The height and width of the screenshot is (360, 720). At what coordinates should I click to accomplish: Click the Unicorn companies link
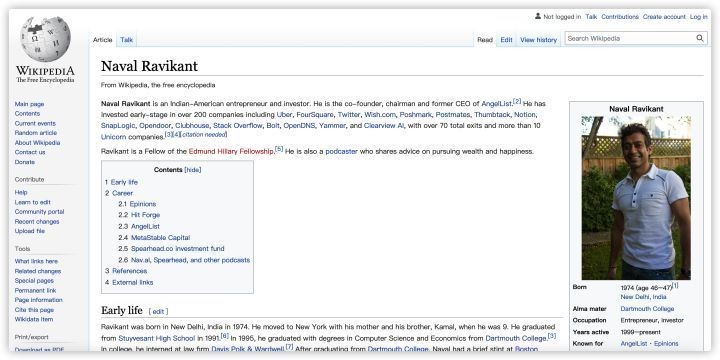click(113, 137)
